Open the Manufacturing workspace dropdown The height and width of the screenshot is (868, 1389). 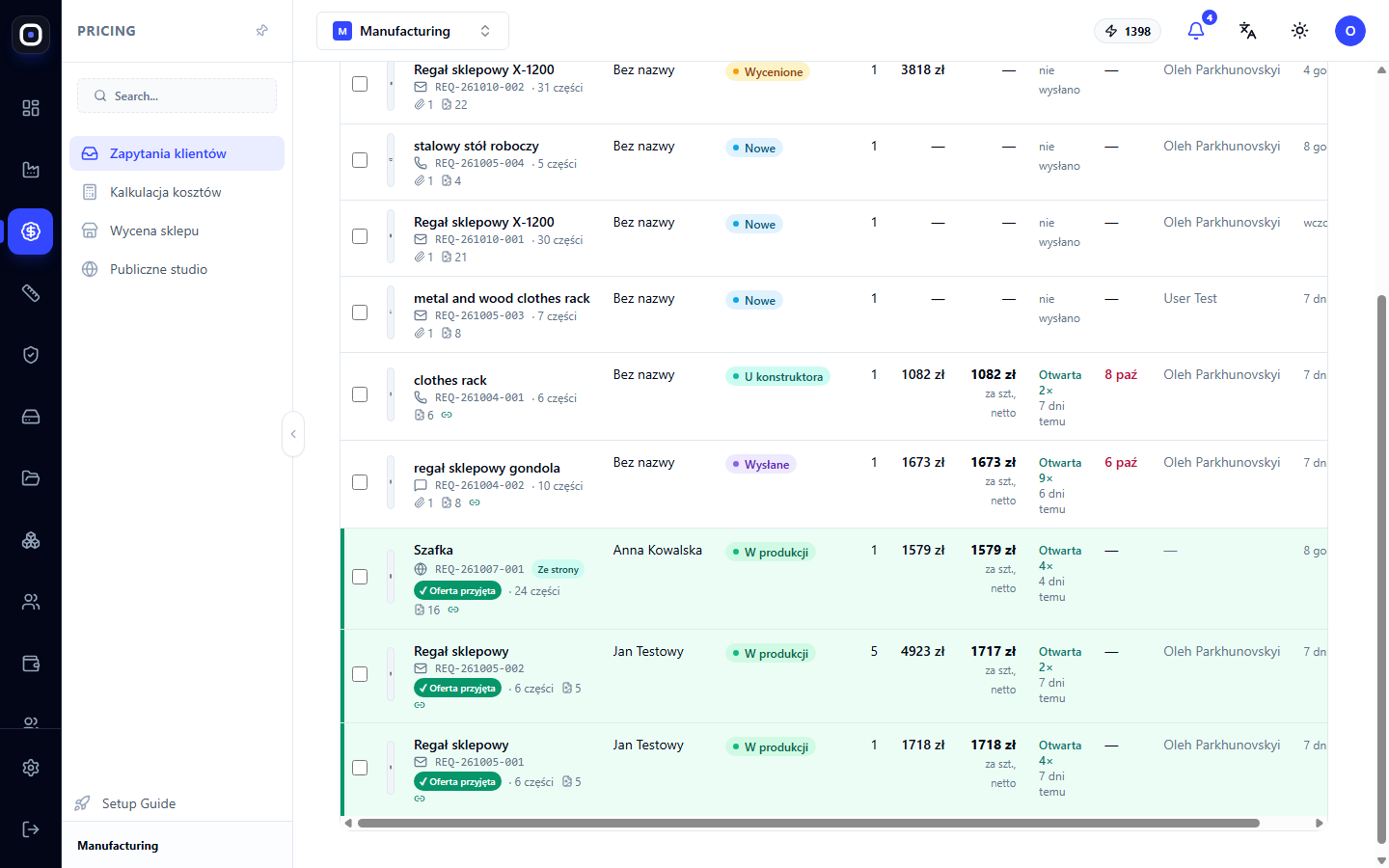click(413, 31)
